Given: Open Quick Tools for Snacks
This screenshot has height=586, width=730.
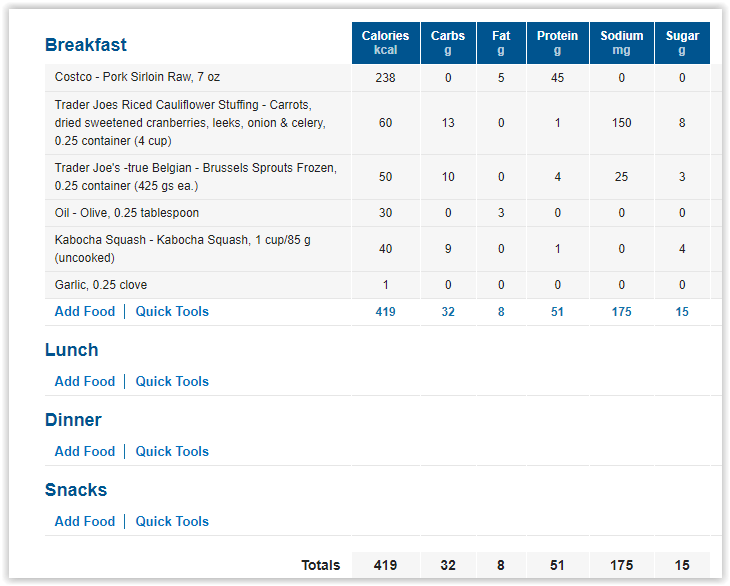Looking at the screenshot, I should pos(172,521).
